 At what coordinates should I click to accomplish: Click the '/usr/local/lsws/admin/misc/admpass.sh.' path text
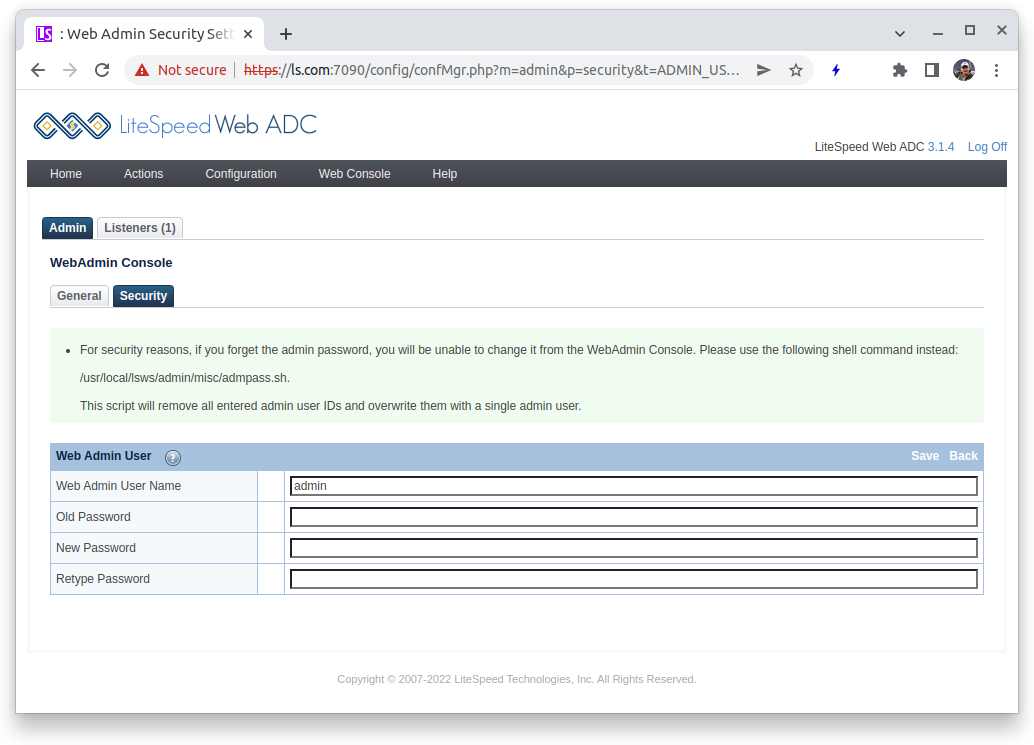[x=185, y=378]
